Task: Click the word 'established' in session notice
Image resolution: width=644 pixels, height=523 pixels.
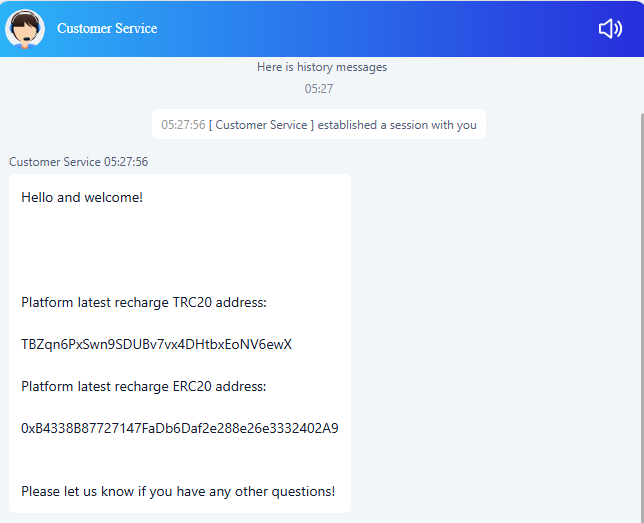Action: (x=347, y=125)
